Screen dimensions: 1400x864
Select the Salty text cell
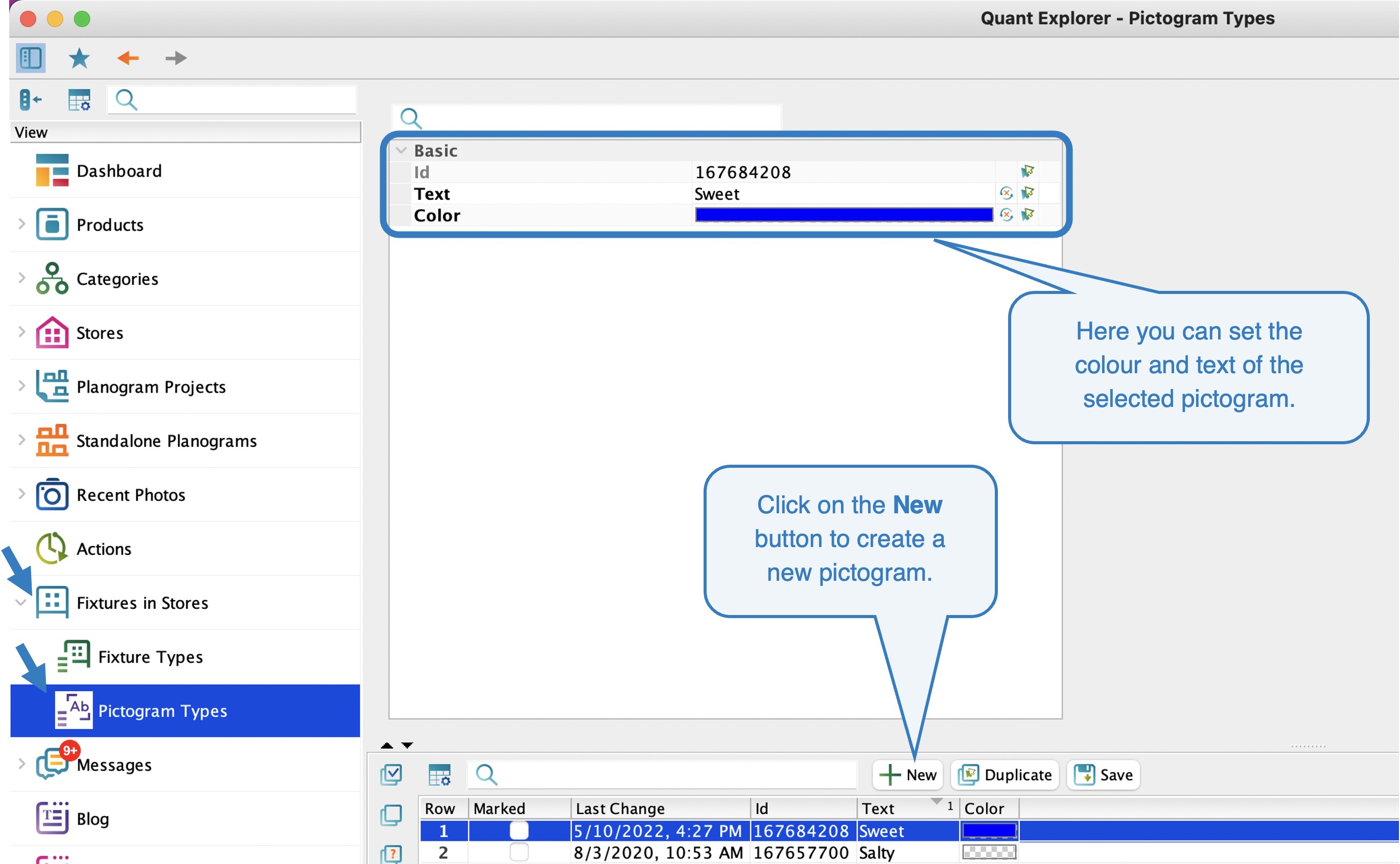click(x=908, y=853)
